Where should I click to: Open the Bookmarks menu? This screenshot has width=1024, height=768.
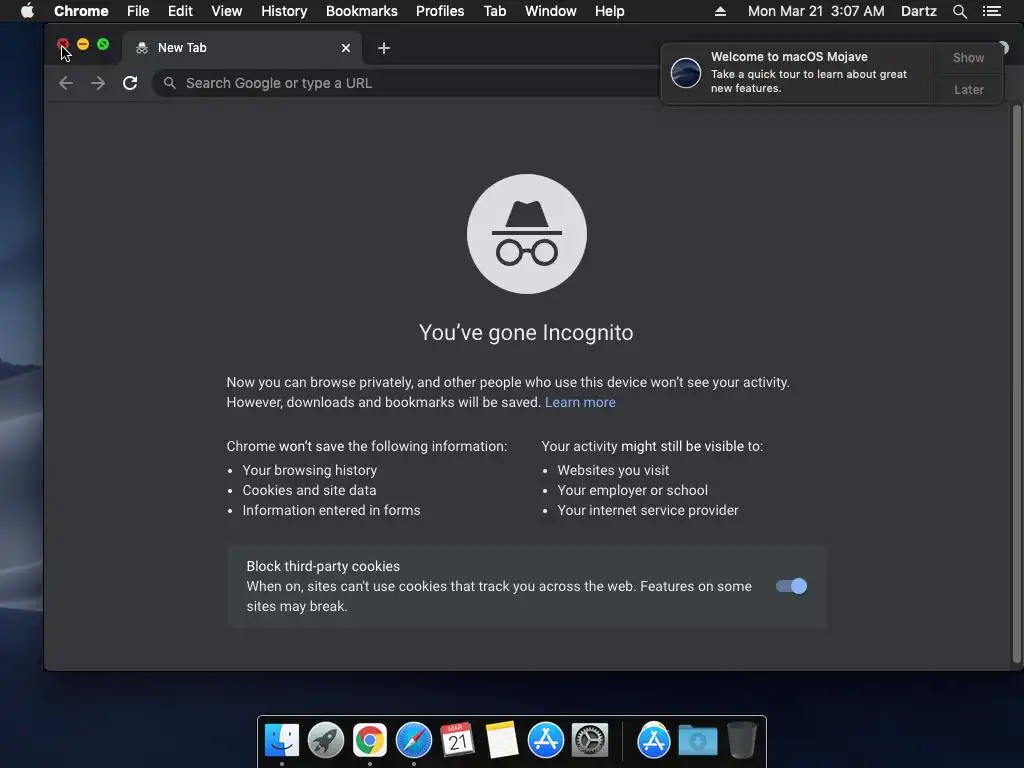click(x=362, y=11)
